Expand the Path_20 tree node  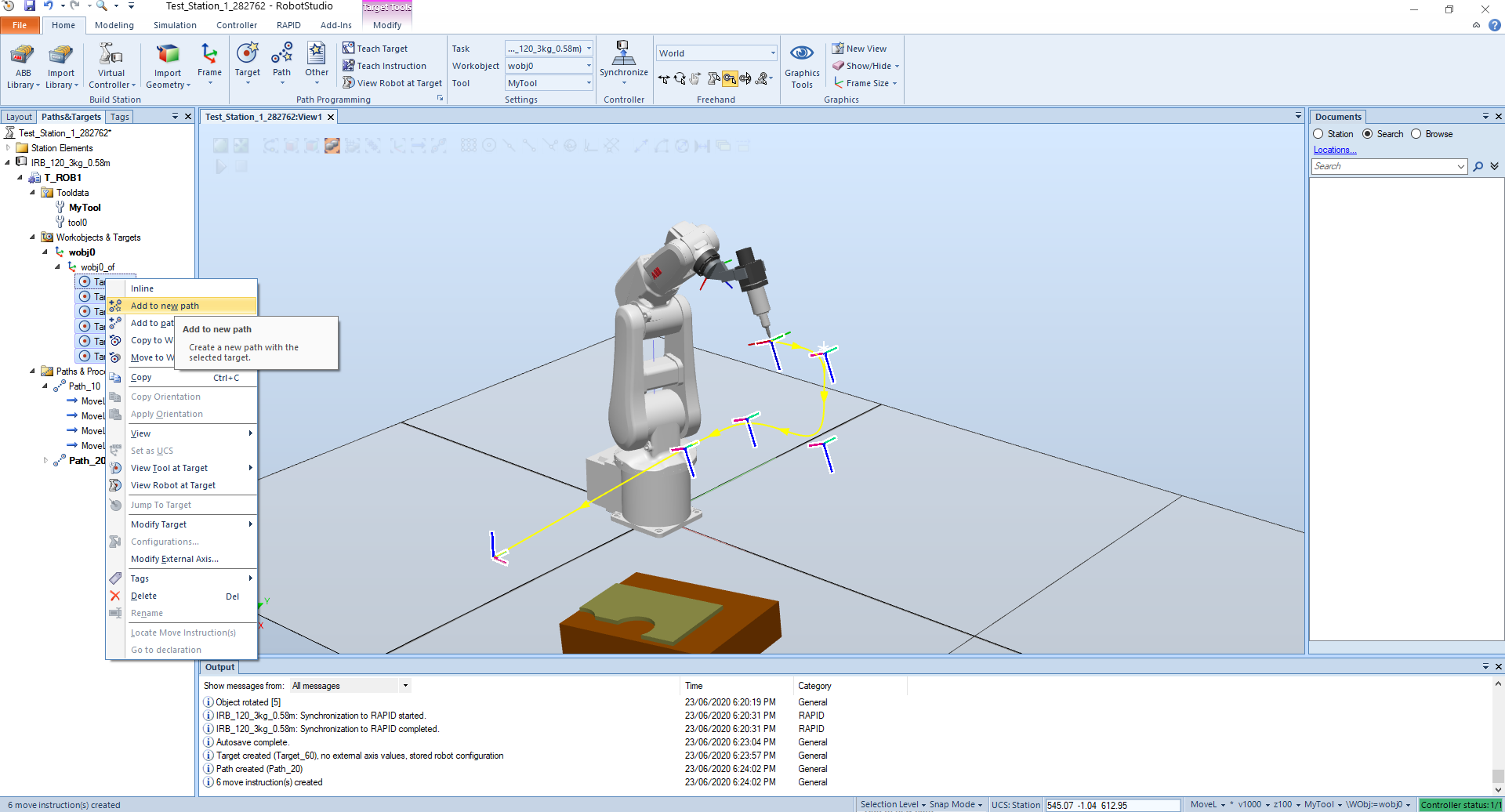pos(45,461)
